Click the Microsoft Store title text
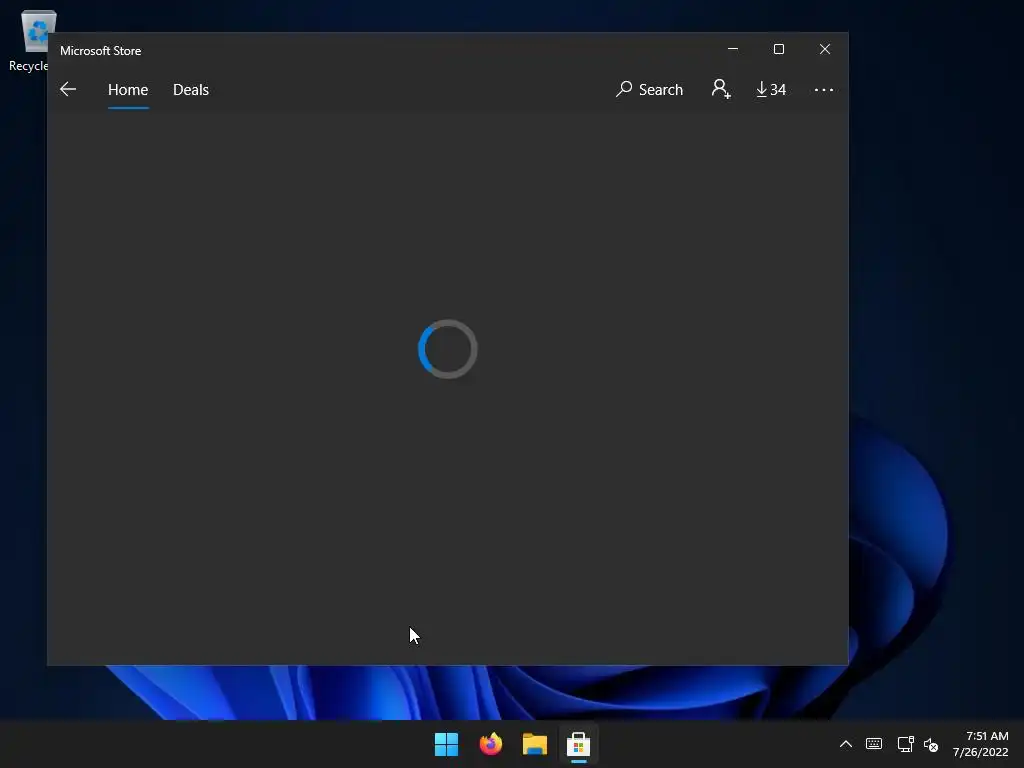 pos(101,50)
